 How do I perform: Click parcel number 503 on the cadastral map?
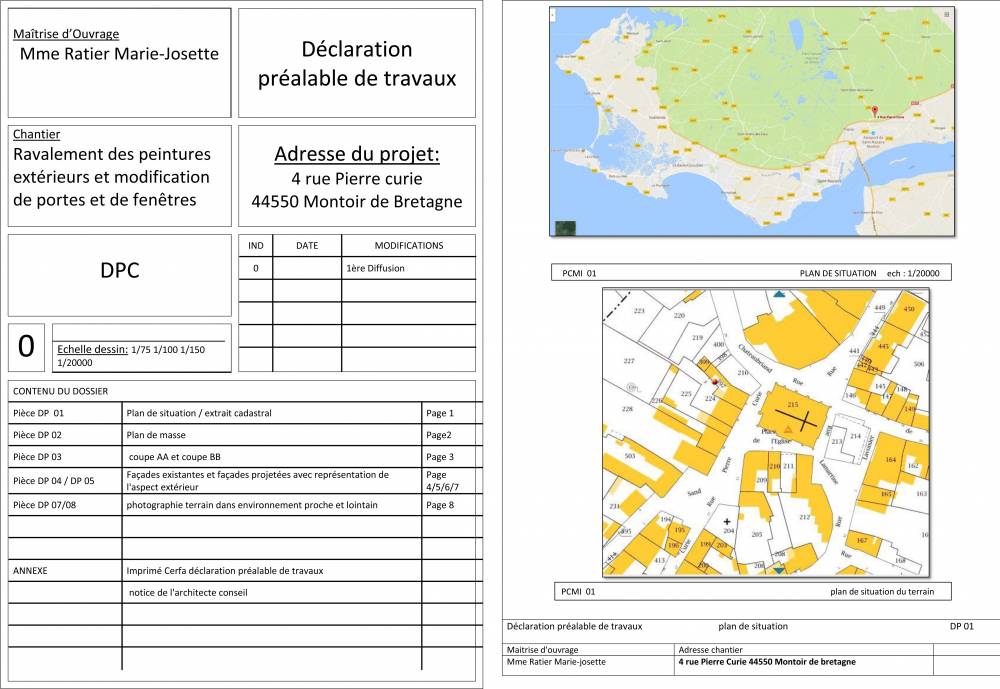point(630,456)
